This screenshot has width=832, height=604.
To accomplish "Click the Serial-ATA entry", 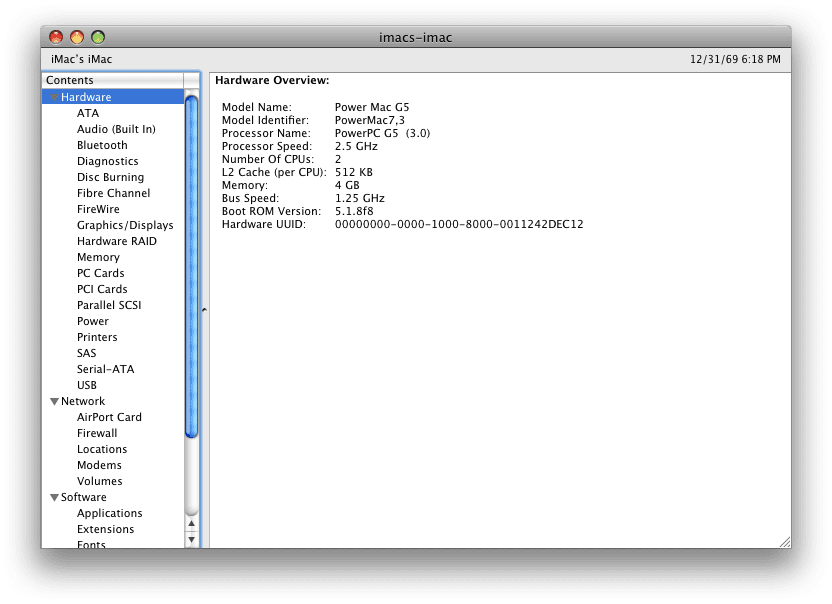I will [x=105, y=369].
